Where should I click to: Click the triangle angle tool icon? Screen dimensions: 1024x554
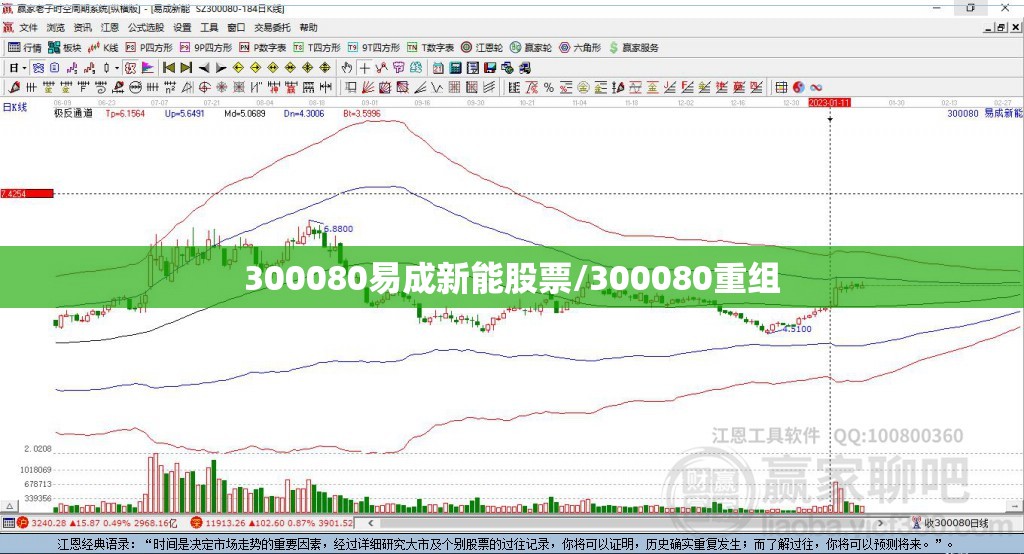(187, 88)
